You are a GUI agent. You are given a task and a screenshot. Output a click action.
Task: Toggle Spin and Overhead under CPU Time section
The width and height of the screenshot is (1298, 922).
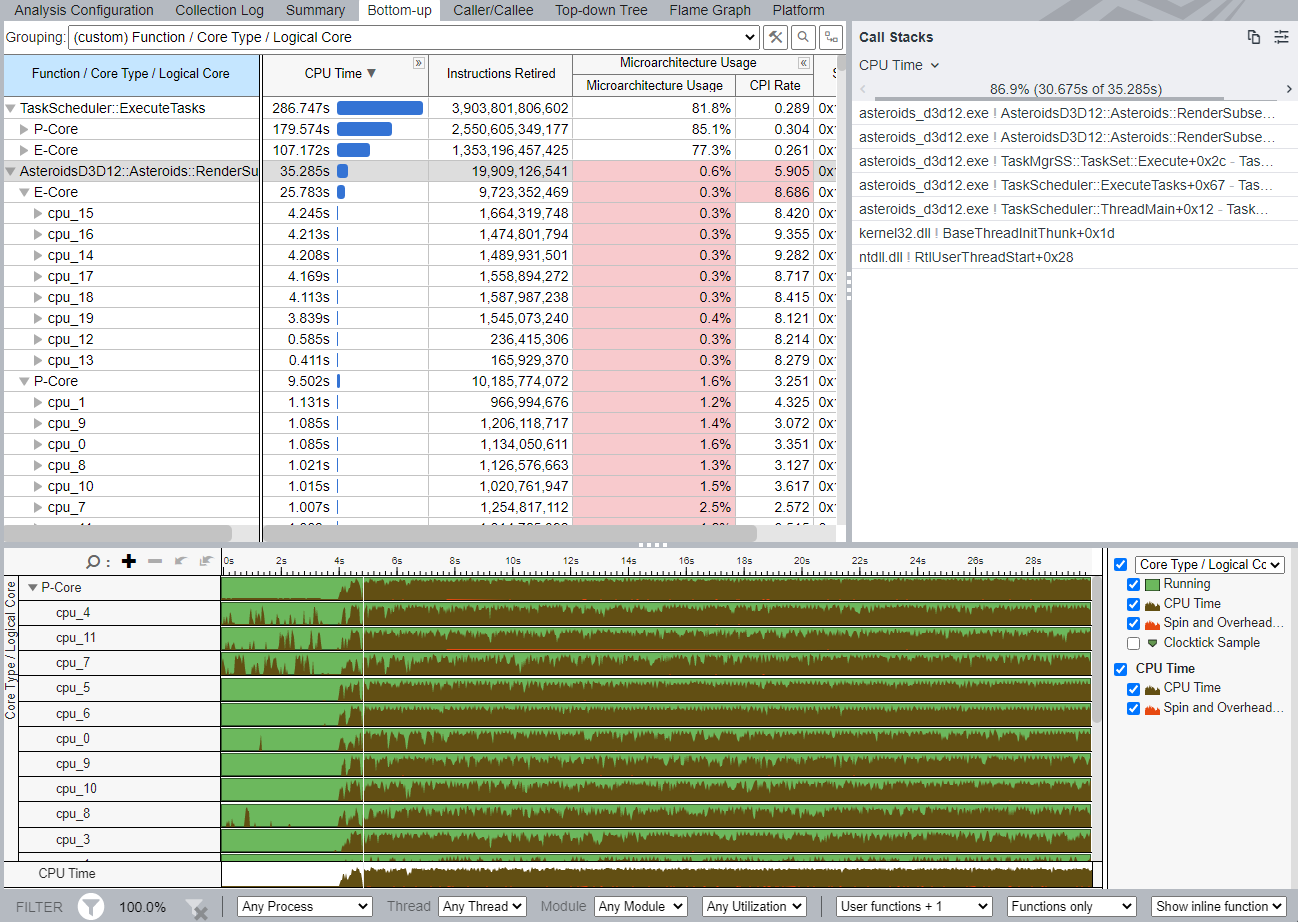pyautogui.click(x=1133, y=708)
